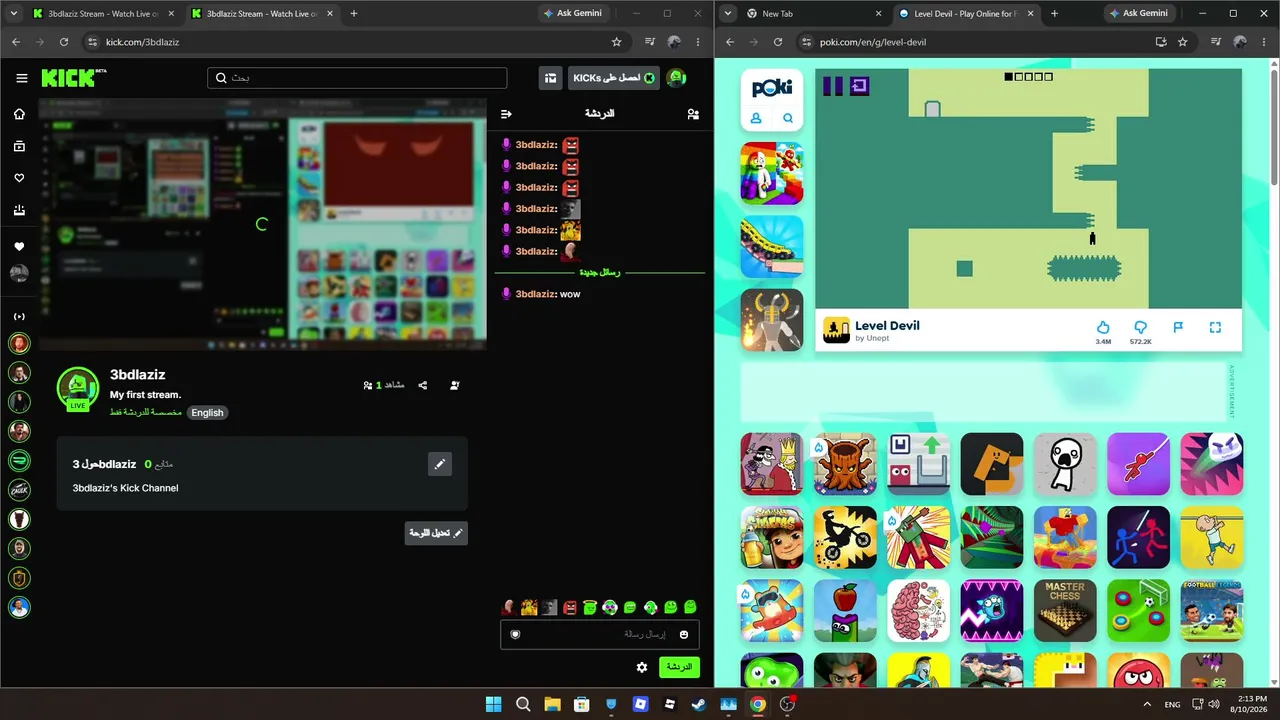Click the exit-level icon in Level Devil
1280x720 pixels.
(x=859, y=87)
